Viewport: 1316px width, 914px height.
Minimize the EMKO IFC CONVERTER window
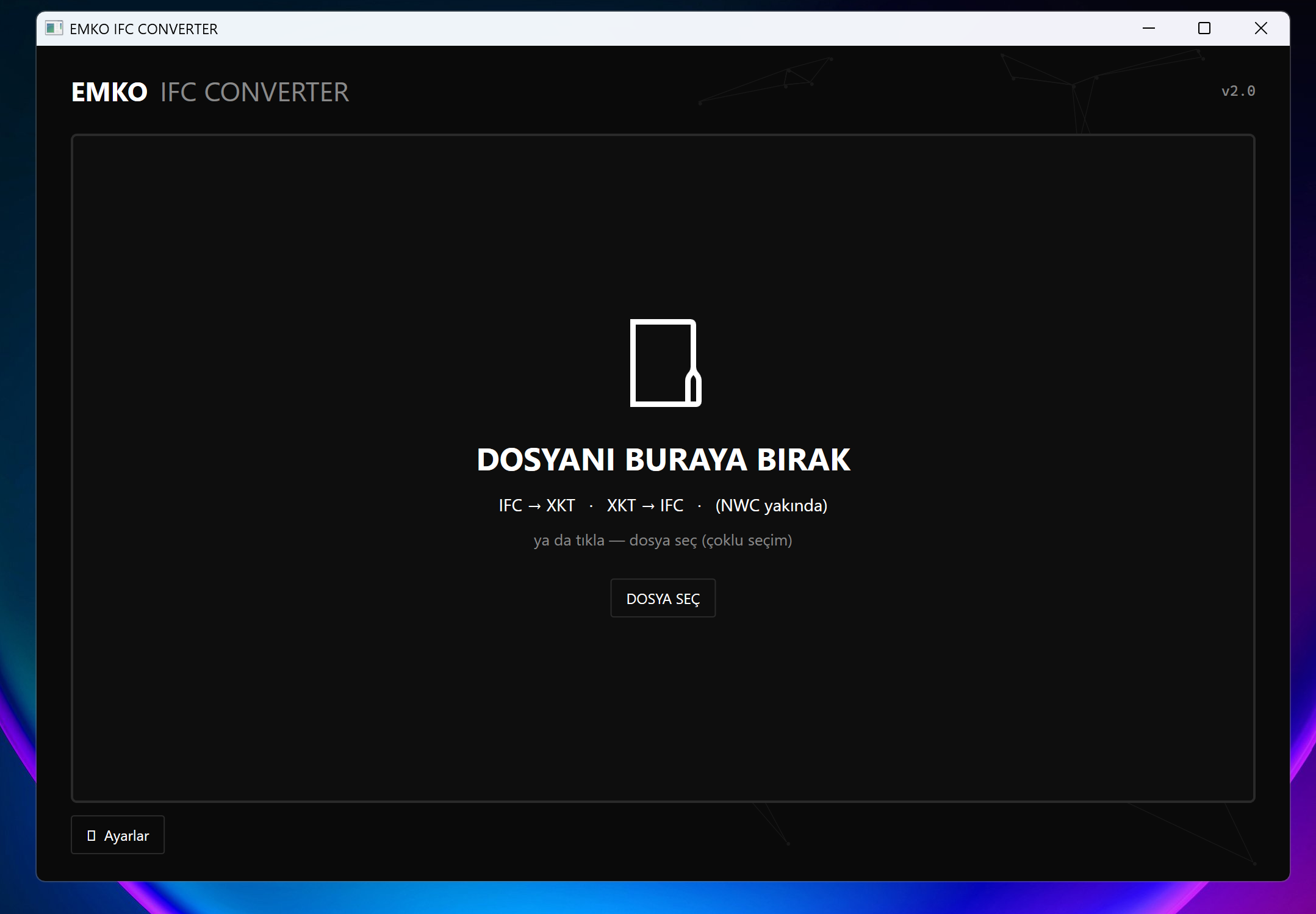point(1148,28)
